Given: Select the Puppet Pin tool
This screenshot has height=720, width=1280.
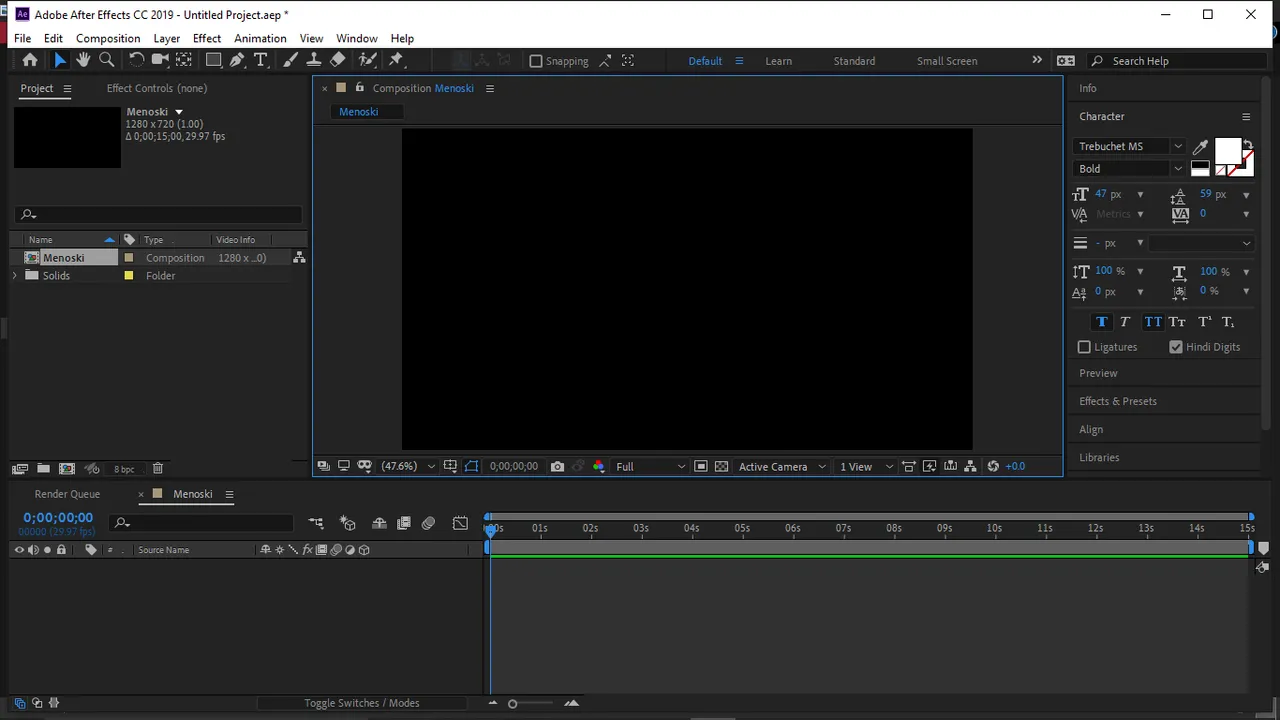Looking at the screenshot, I should (396, 60).
